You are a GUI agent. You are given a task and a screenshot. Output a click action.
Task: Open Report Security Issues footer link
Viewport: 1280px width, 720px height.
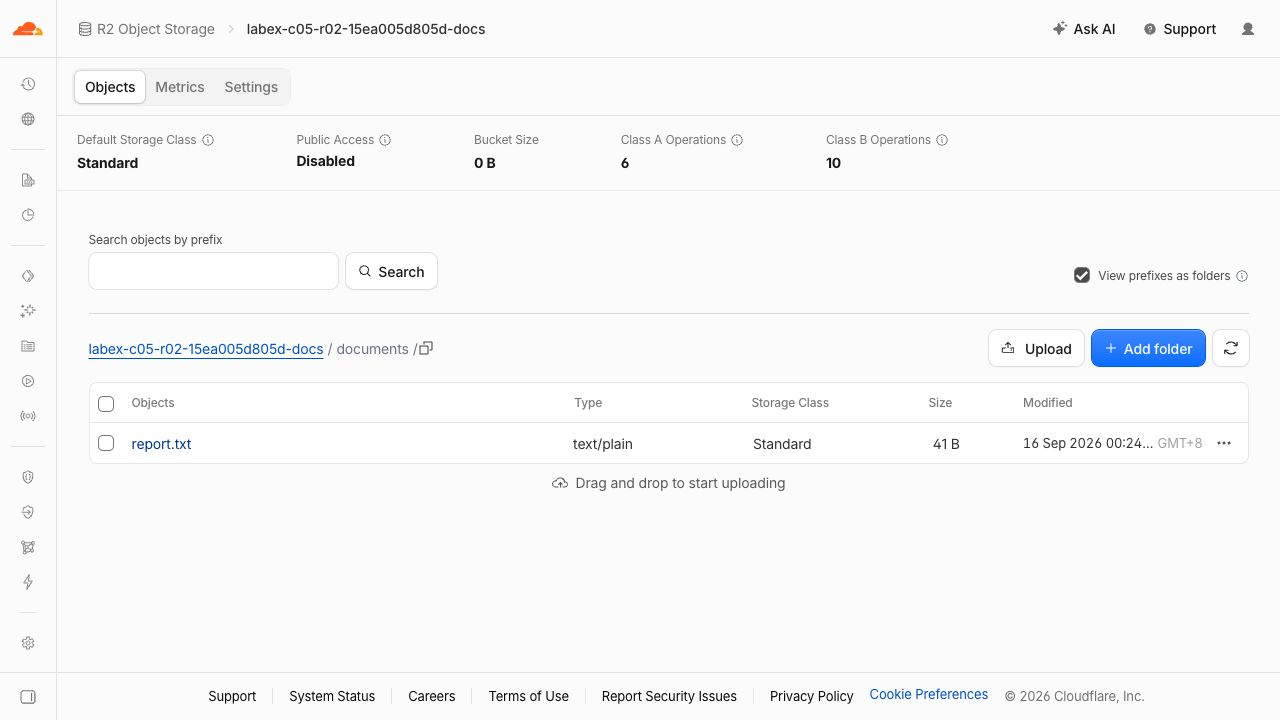coord(669,696)
